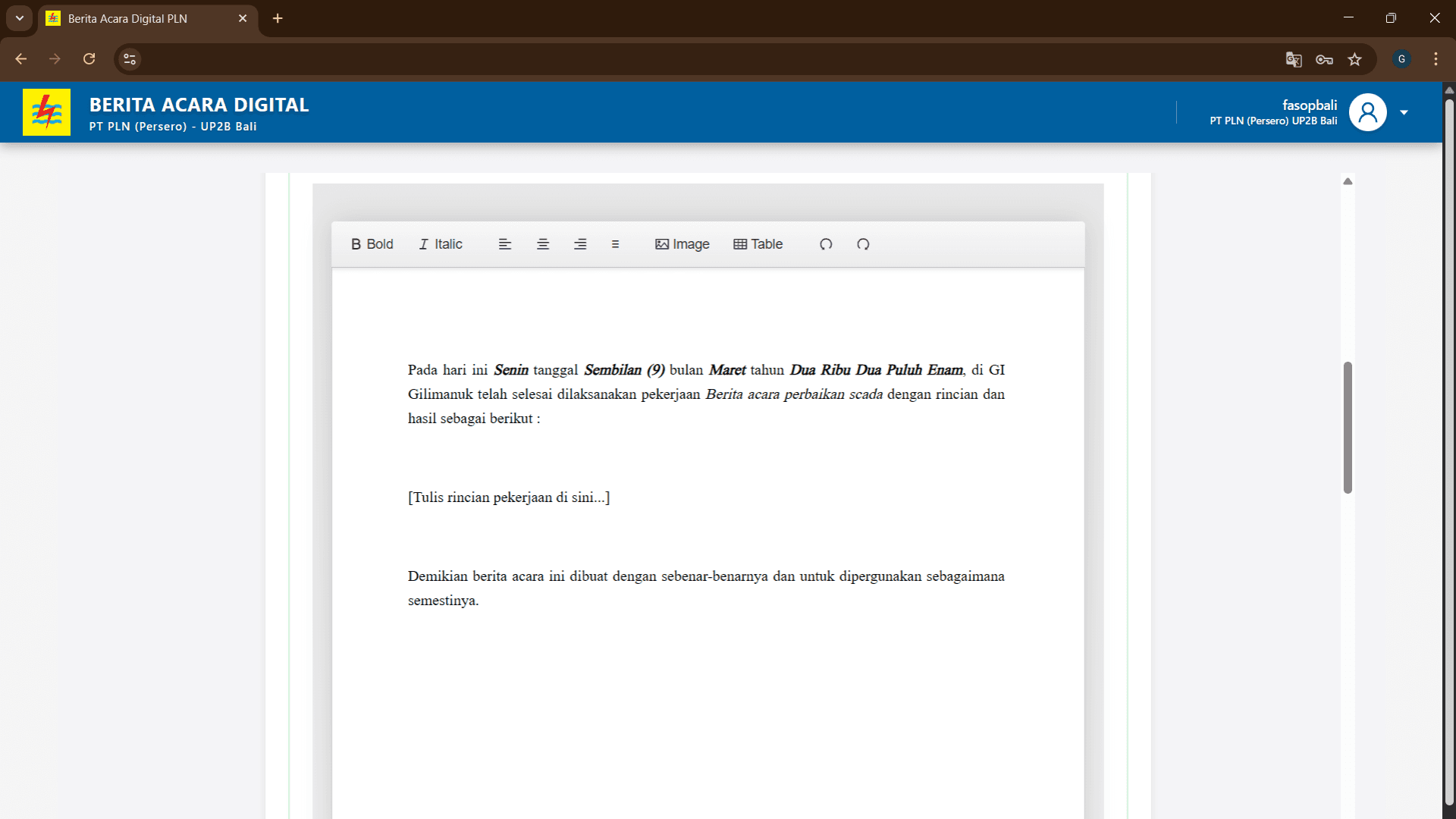The height and width of the screenshot is (819, 1456).
Task: Justify text using the justify icon
Action: [x=615, y=244]
